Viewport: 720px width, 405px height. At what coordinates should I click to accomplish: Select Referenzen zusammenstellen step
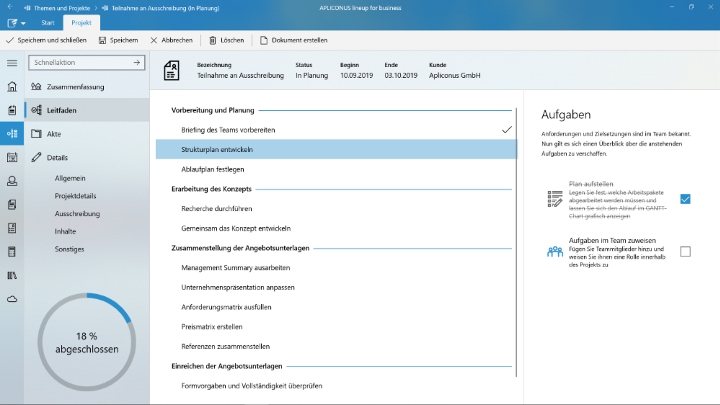click(336, 347)
